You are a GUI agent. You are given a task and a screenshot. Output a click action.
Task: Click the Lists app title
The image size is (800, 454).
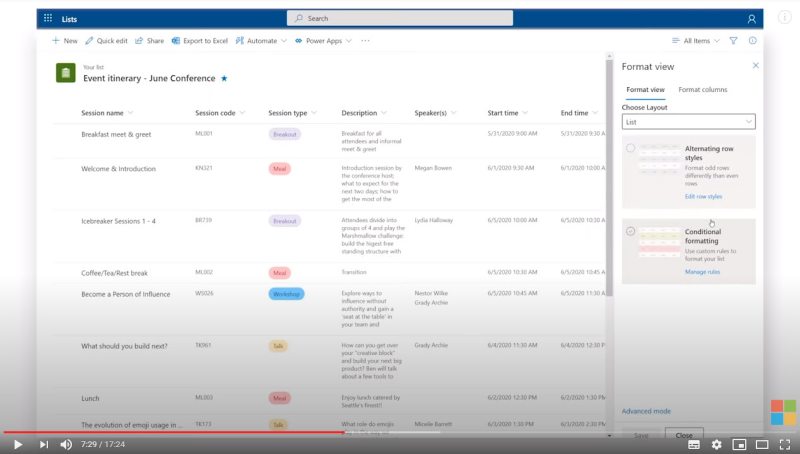pos(69,19)
